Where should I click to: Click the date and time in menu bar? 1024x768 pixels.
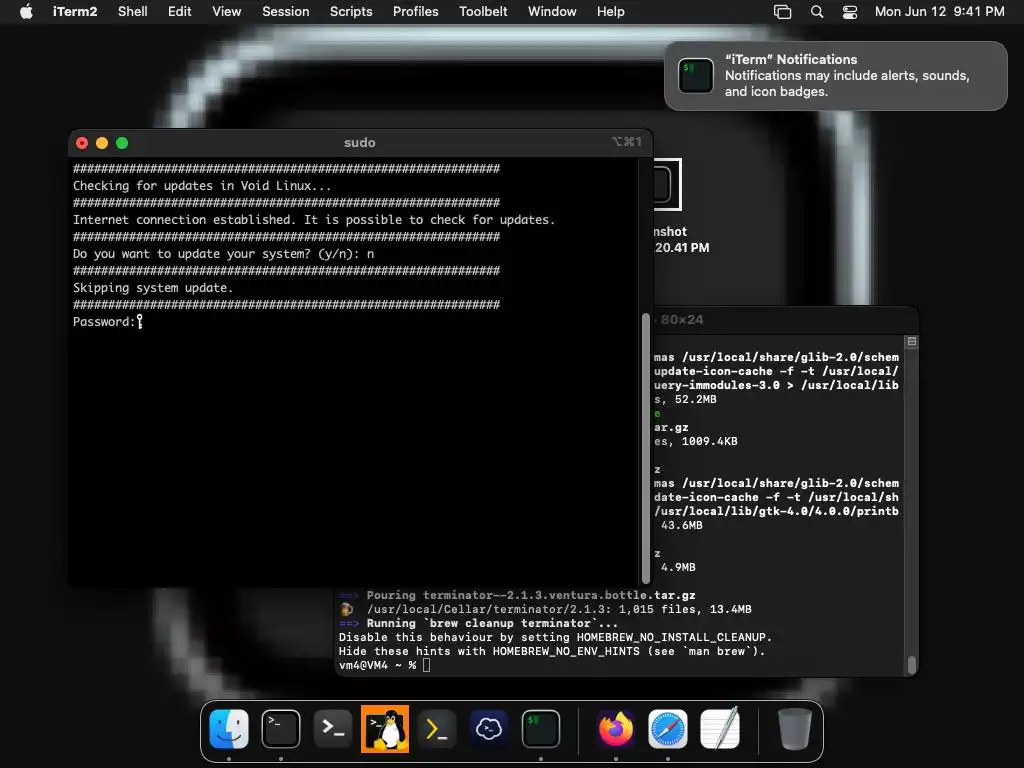point(939,12)
